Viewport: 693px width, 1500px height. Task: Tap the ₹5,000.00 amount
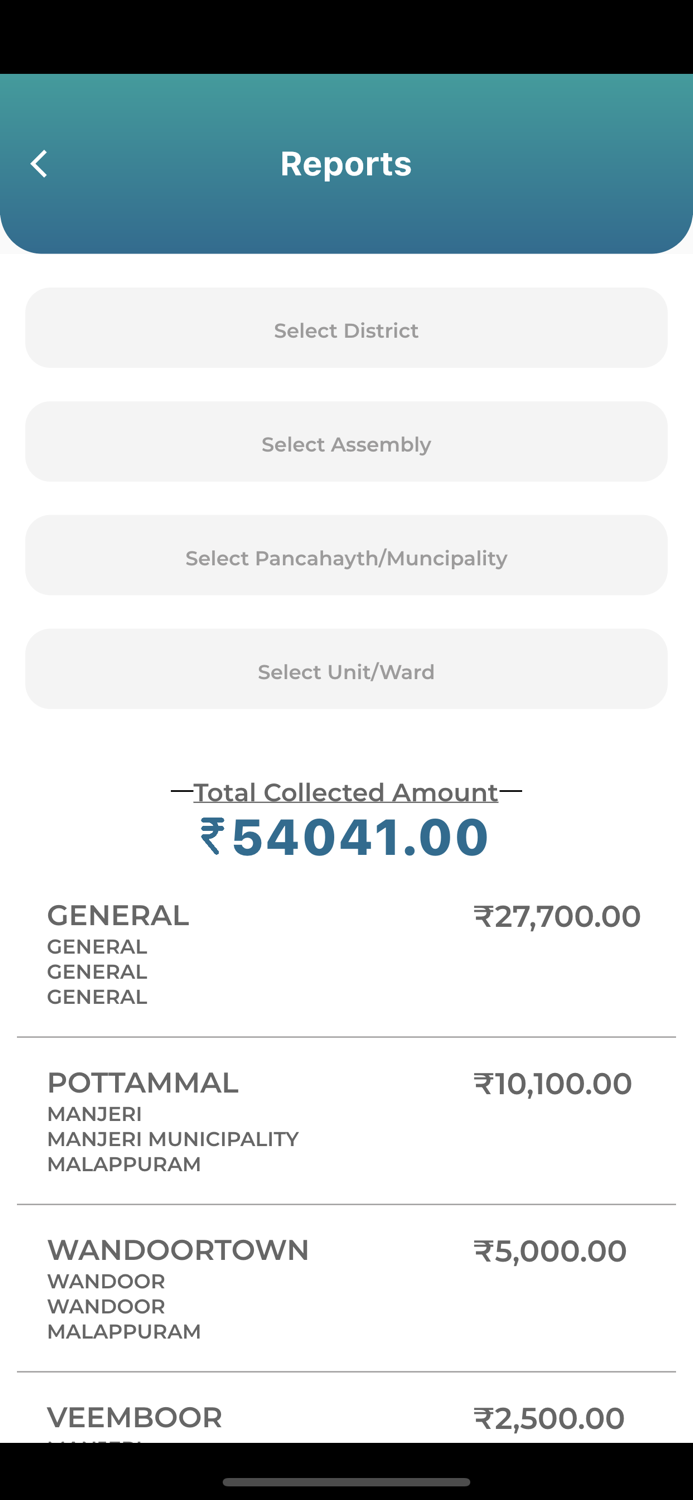tap(549, 1251)
